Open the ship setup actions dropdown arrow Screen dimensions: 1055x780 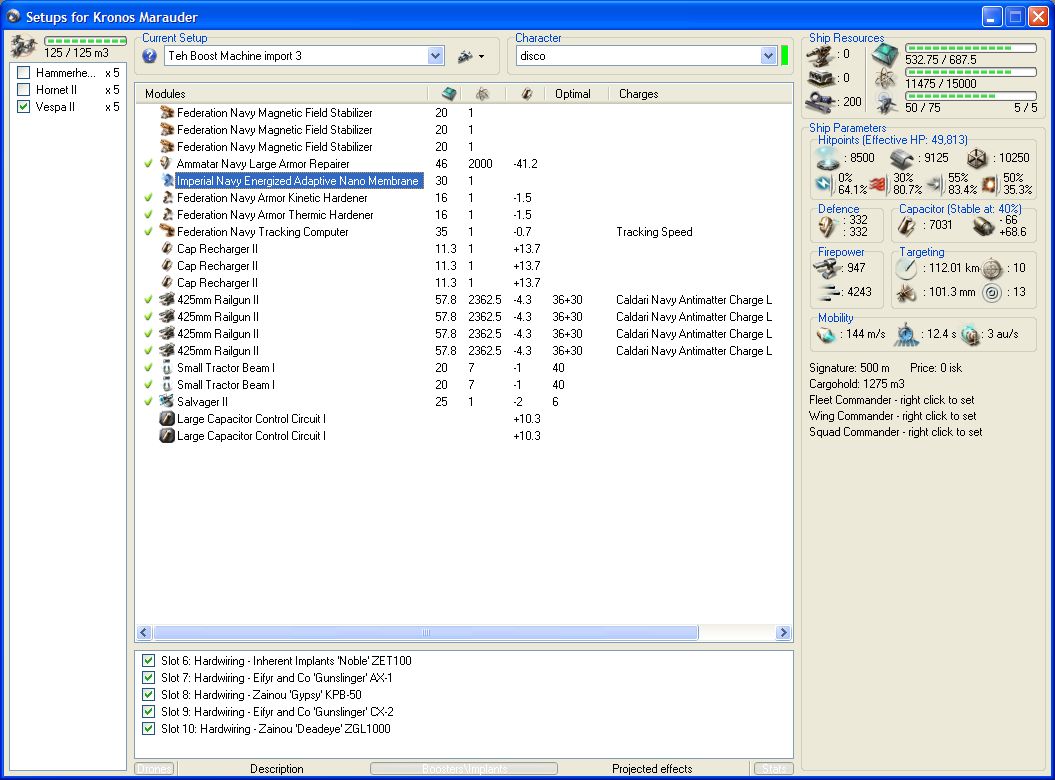481,57
